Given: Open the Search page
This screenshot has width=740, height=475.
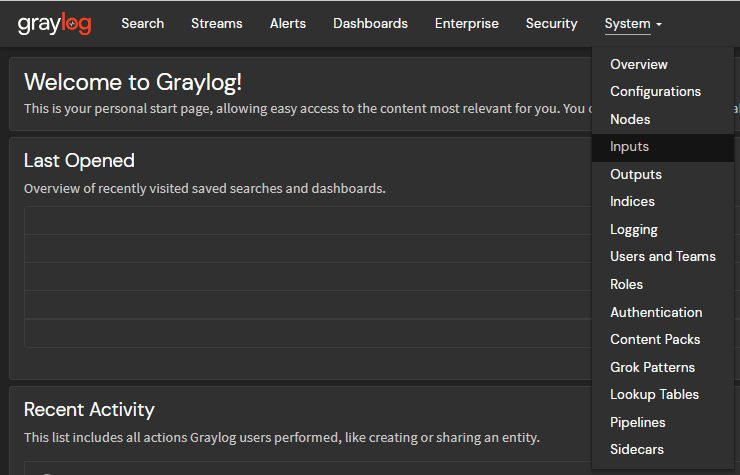Looking at the screenshot, I should [x=142, y=23].
